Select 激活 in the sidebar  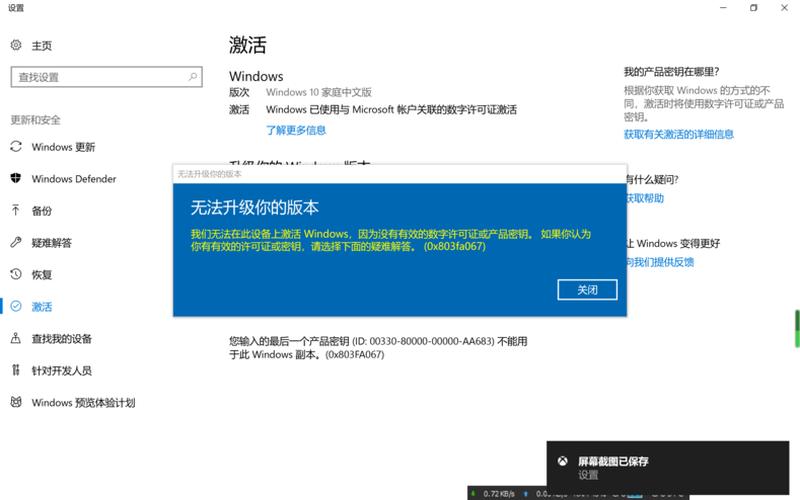pos(42,307)
